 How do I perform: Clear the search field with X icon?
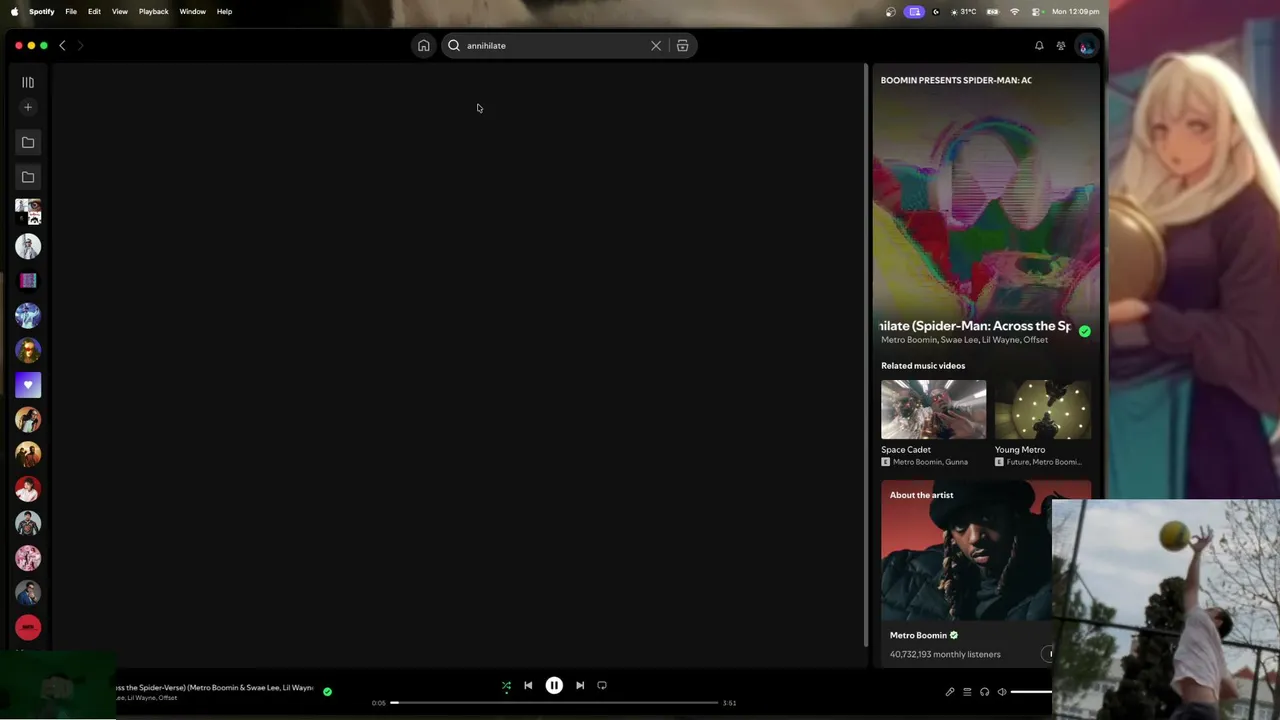[x=656, y=45]
